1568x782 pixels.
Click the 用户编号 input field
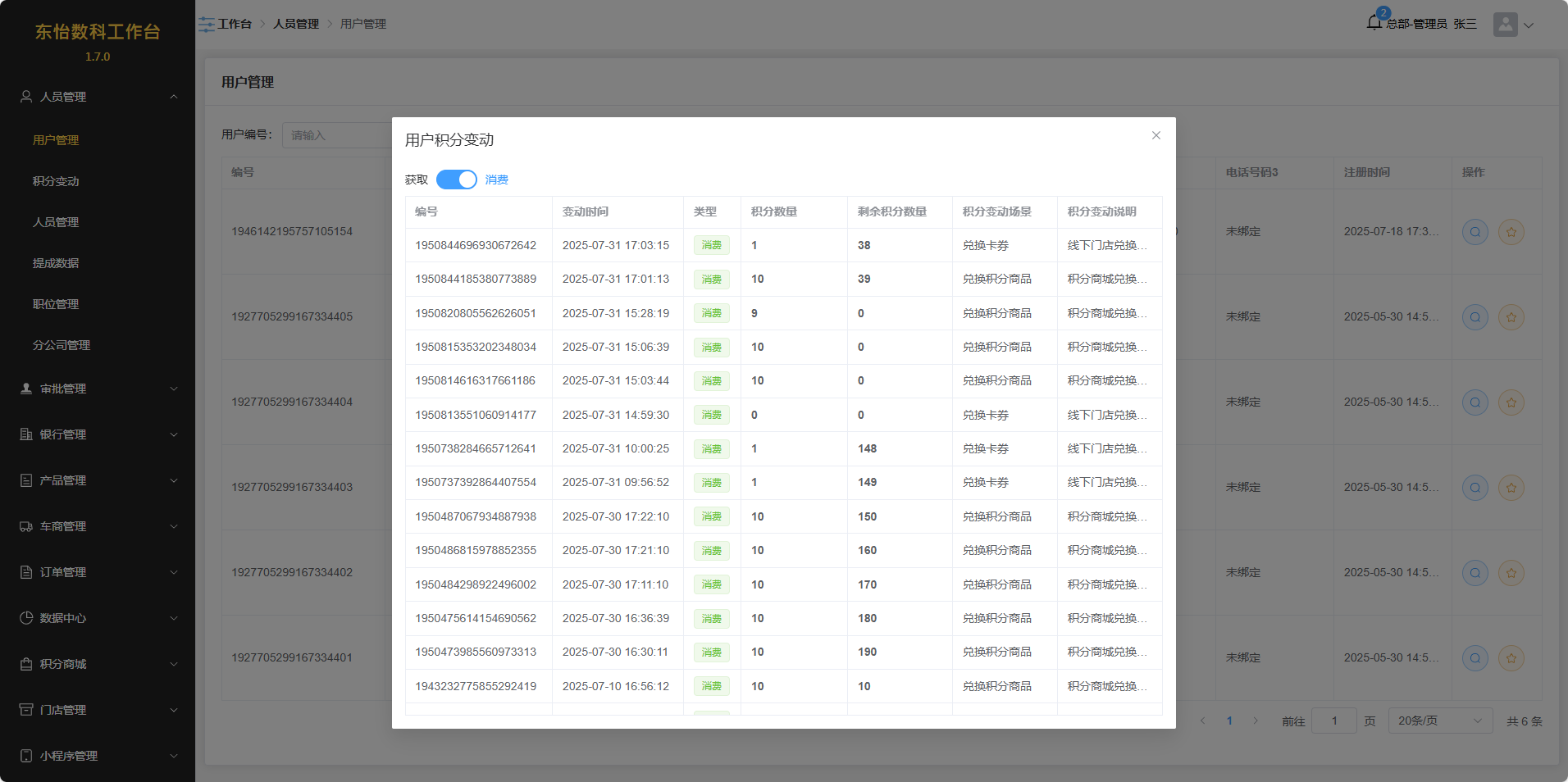click(338, 135)
